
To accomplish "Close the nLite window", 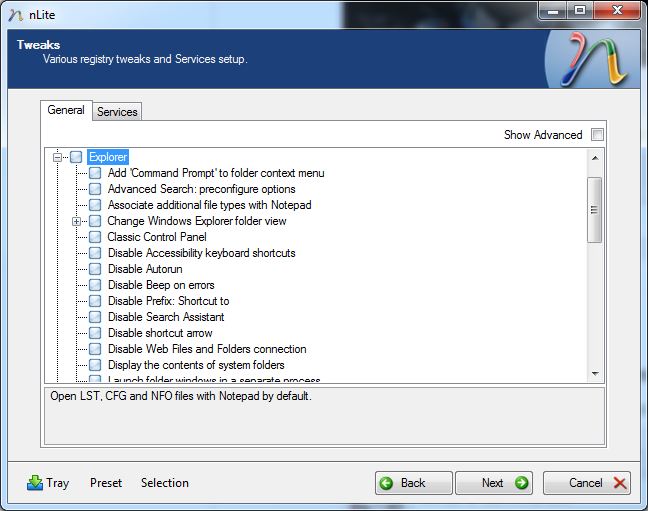I will pyautogui.click(x=617, y=10).
